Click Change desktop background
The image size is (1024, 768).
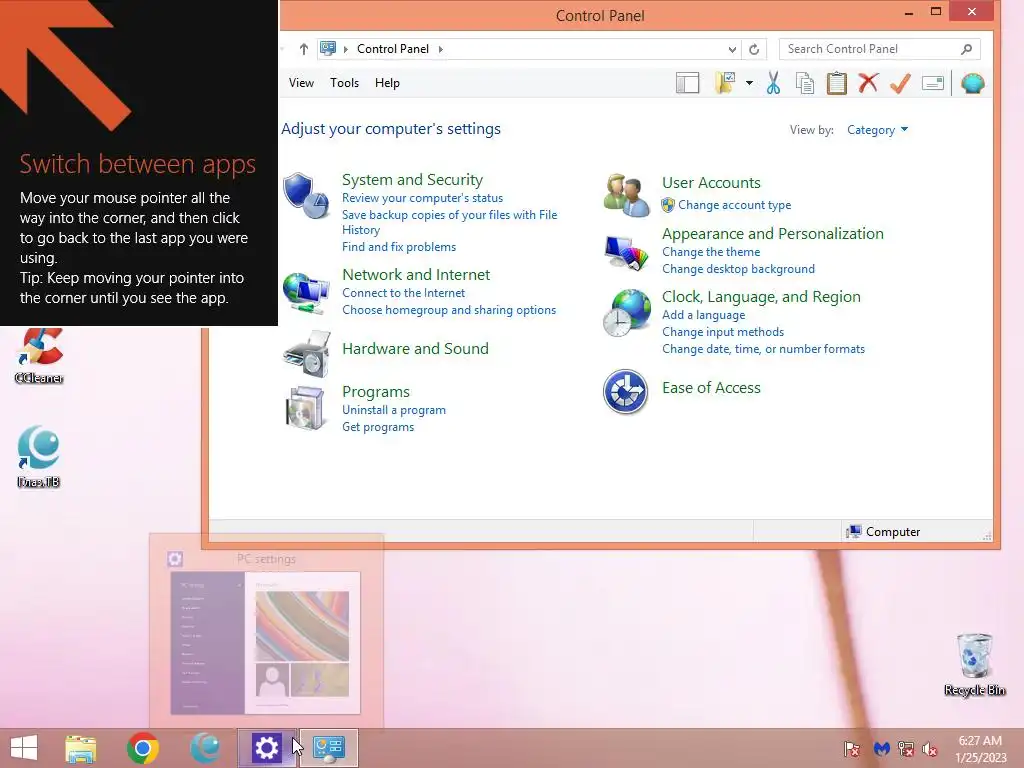point(738,269)
